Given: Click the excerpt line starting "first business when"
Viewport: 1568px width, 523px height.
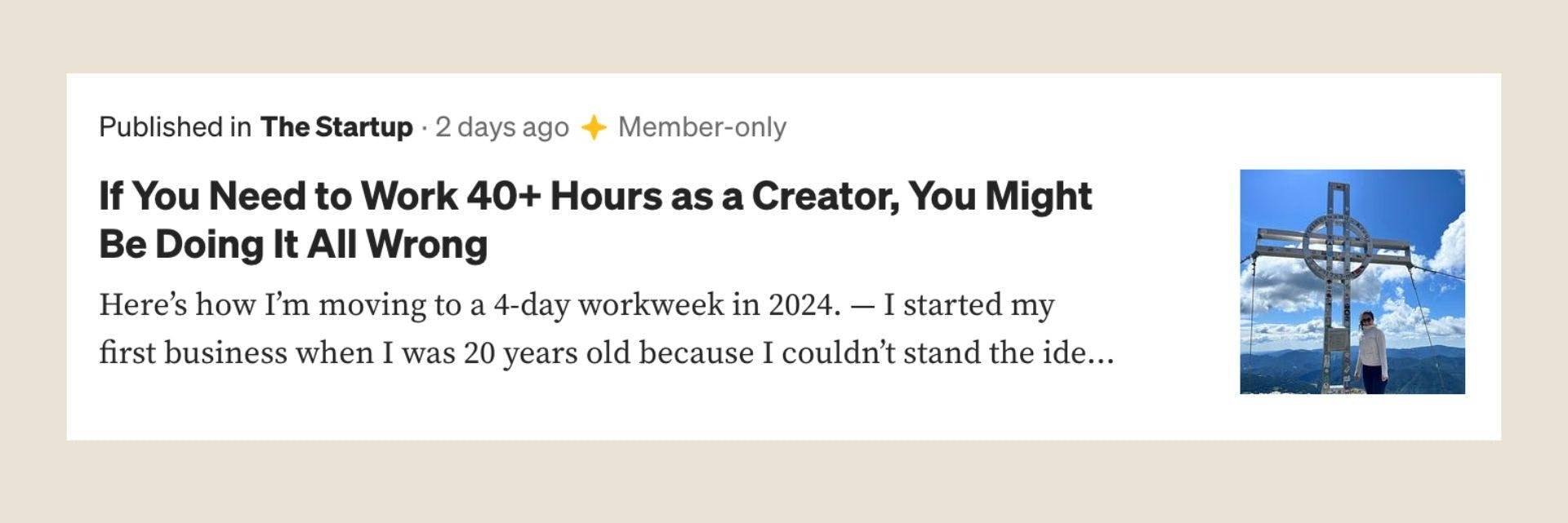Looking at the screenshot, I should pyautogui.click(x=607, y=354).
